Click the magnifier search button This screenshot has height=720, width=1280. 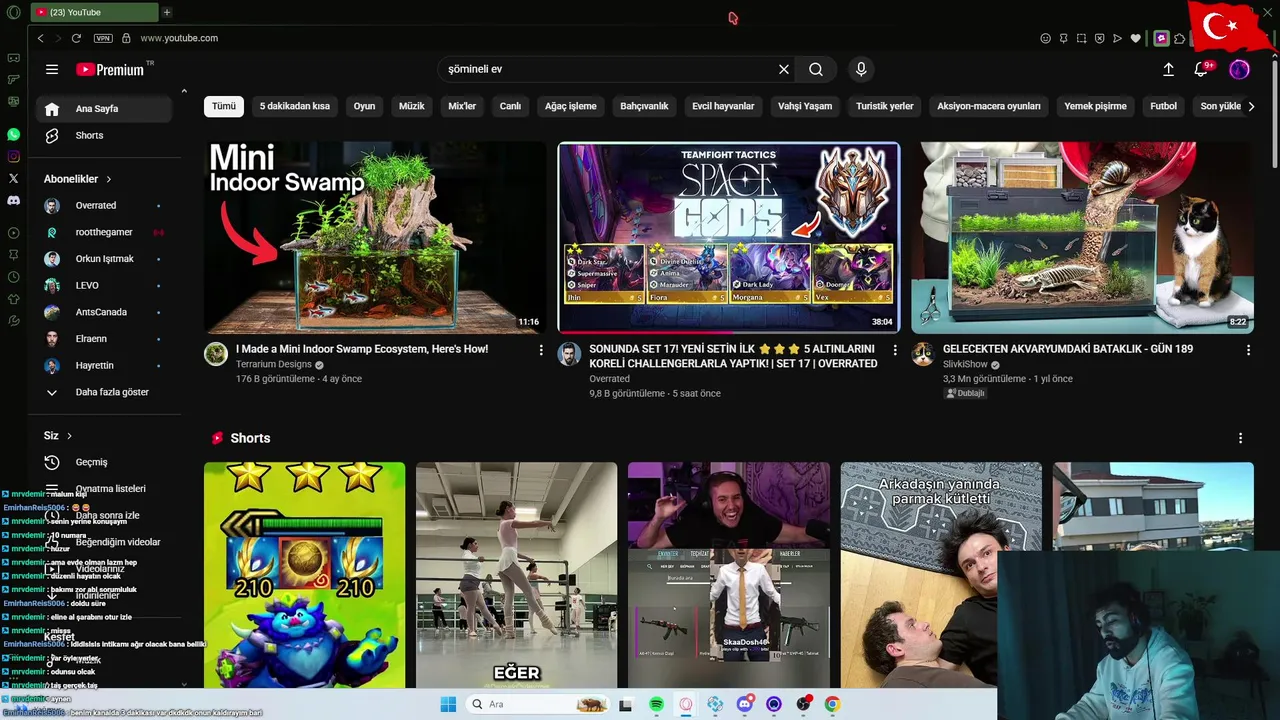tap(816, 69)
